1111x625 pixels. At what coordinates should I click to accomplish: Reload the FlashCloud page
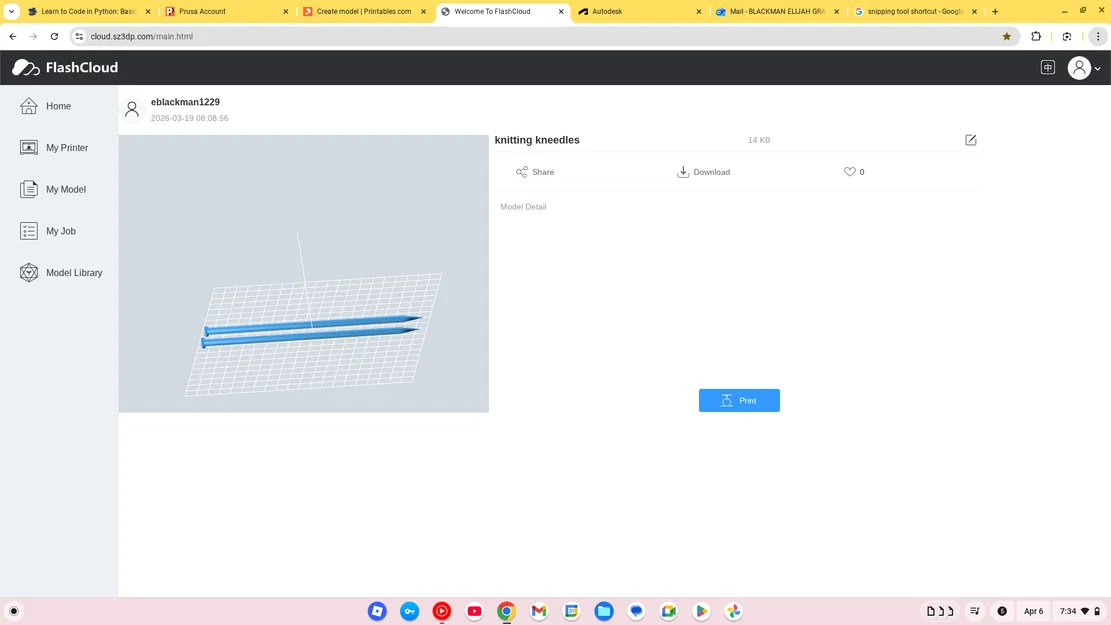click(x=55, y=36)
